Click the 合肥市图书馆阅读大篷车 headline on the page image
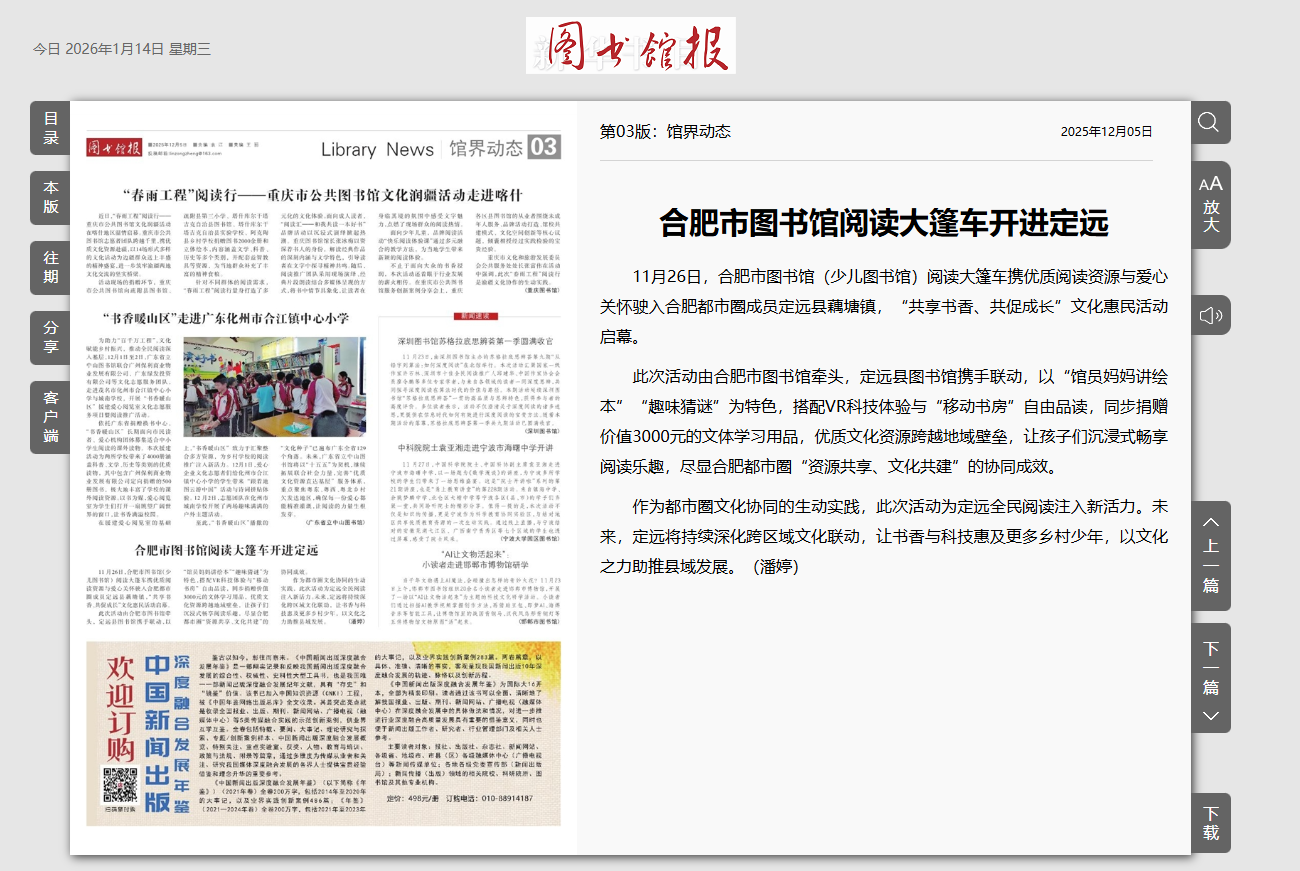This screenshot has width=1300, height=871. (226, 550)
